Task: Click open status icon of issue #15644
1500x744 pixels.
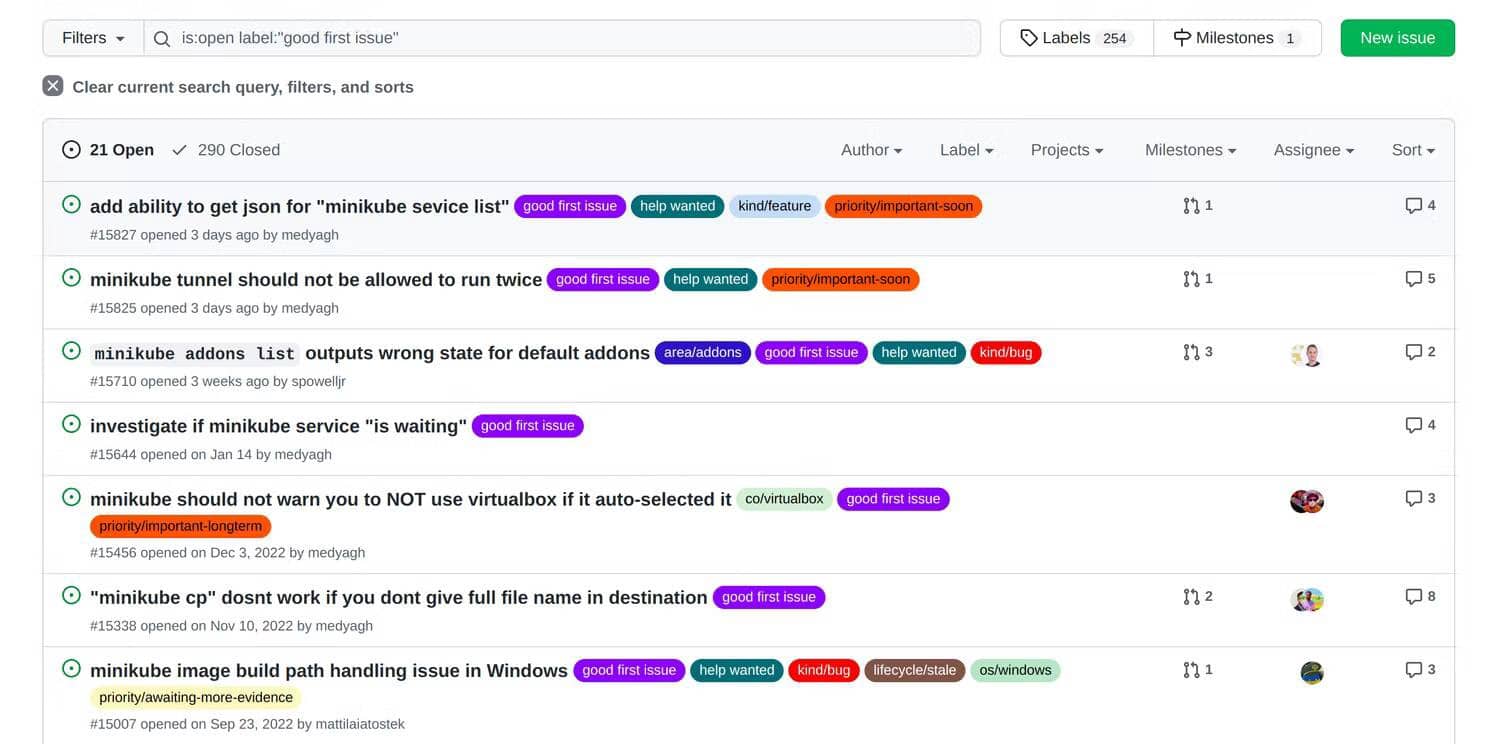Action: pyautogui.click(x=71, y=424)
